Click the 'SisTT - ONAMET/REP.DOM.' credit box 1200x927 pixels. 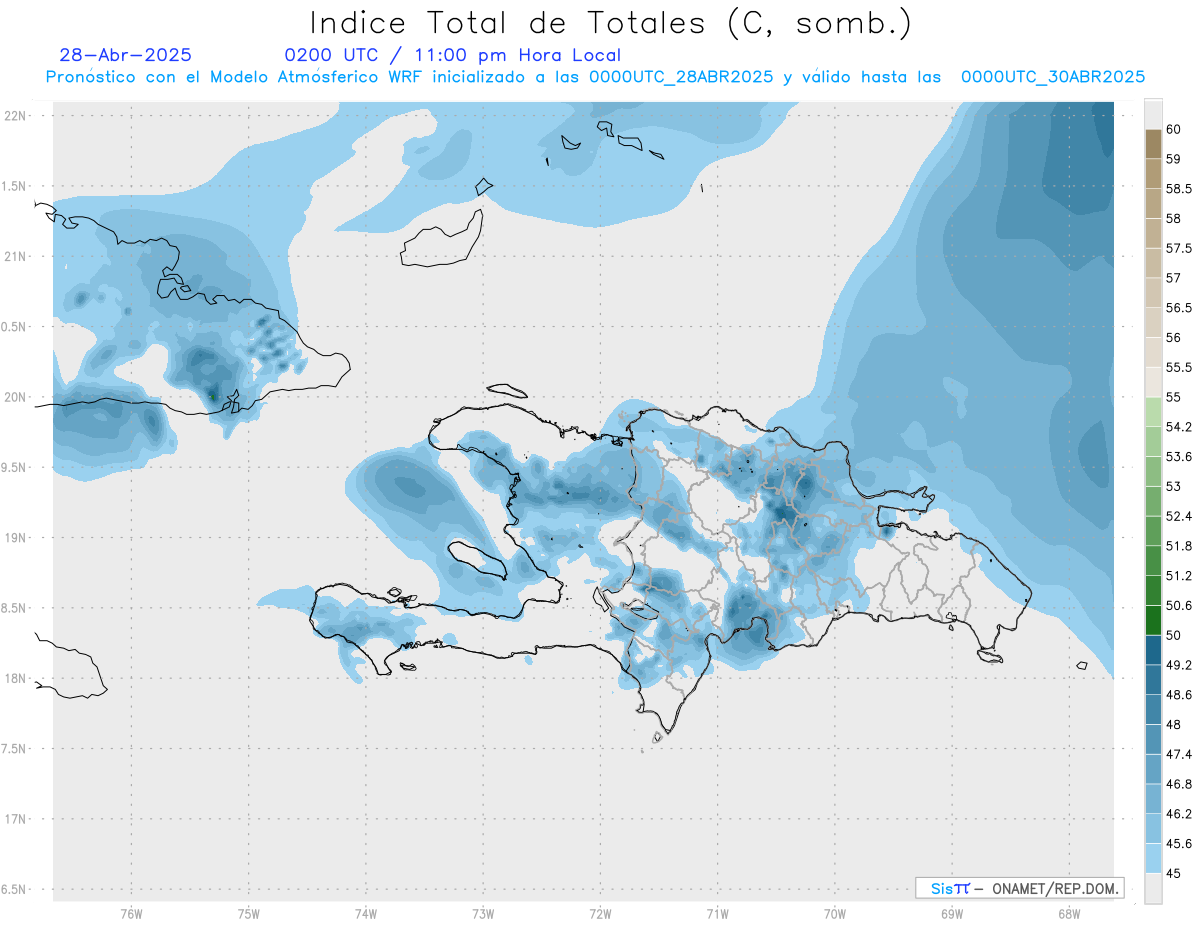pyautogui.click(x=1020, y=888)
